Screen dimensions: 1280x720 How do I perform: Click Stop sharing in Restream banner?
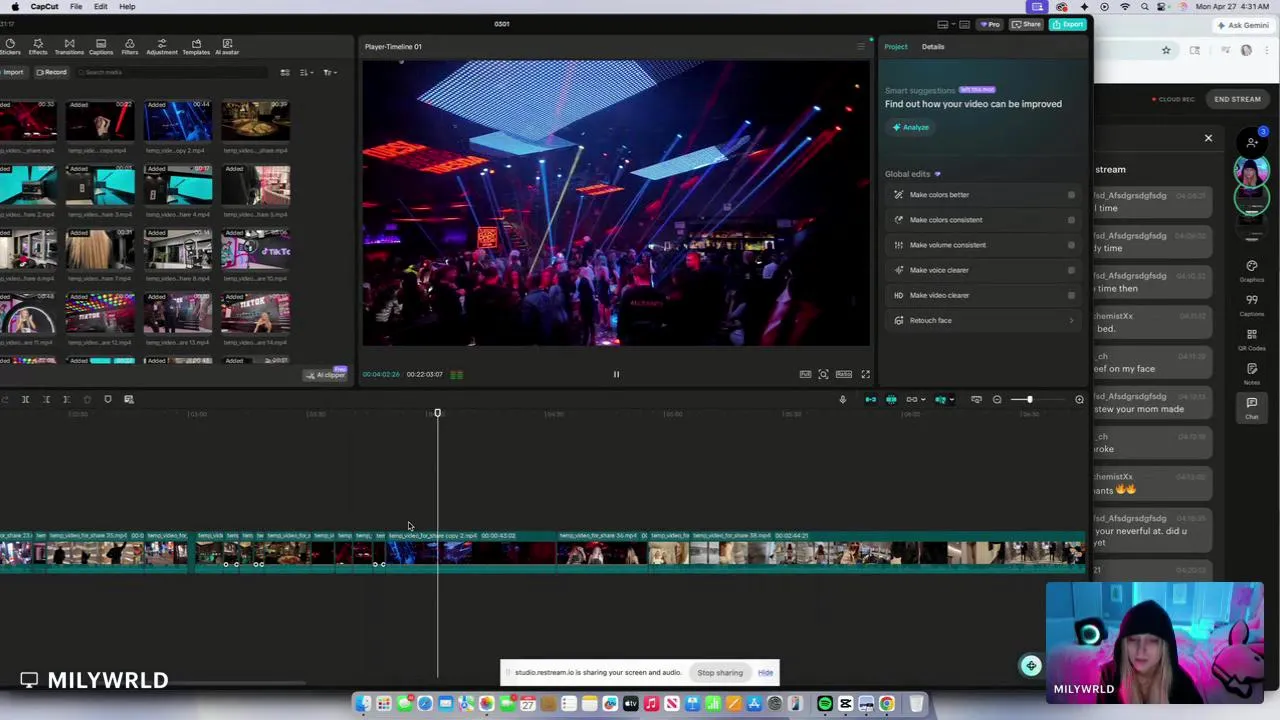(720, 672)
